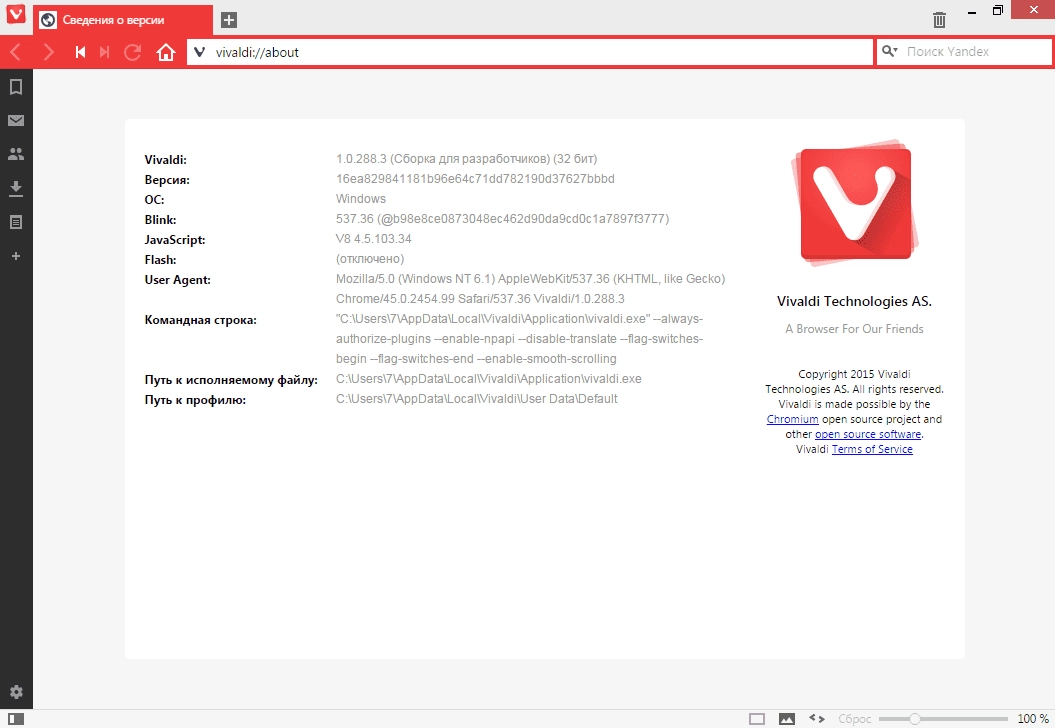This screenshot has width=1055, height=728.
Task: Open the Contacts panel
Action: coord(16,154)
